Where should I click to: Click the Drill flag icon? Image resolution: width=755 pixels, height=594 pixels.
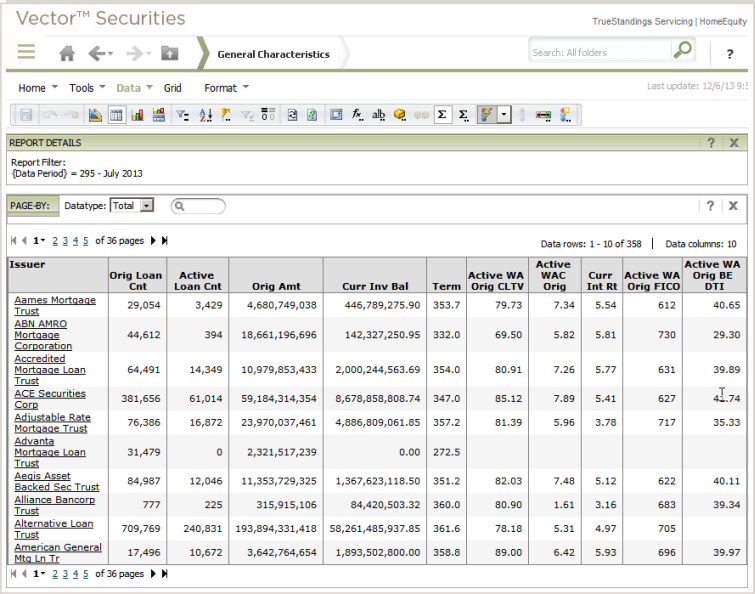click(225, 115)
